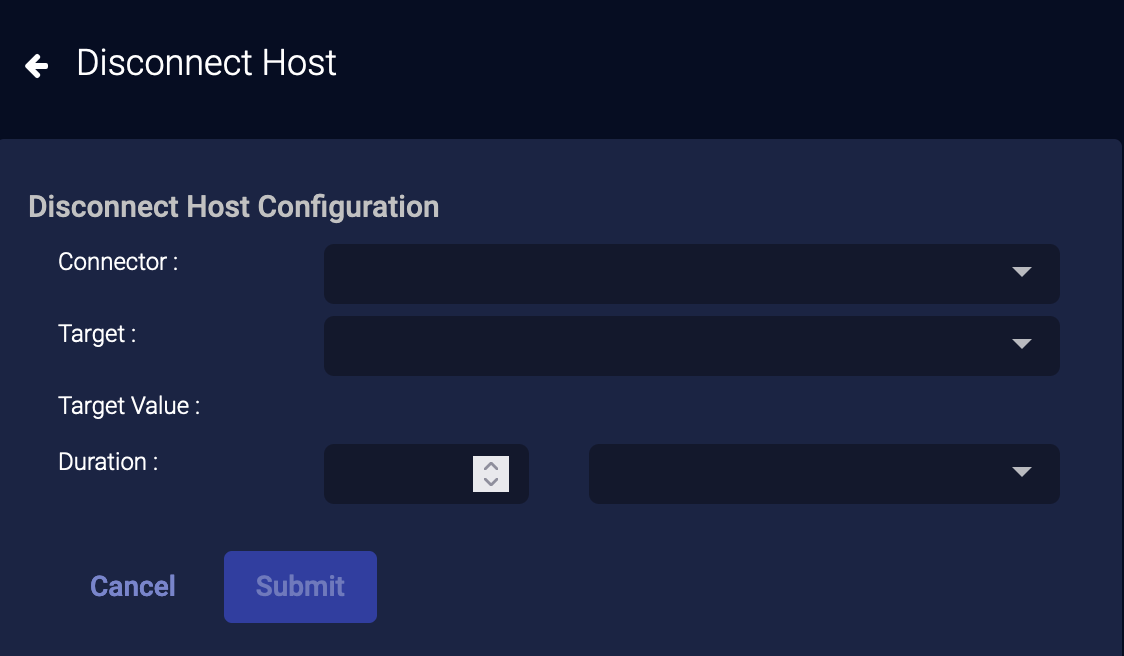Viewport: 1124px width, 656px height.
Task: Increase Duration with the up stepper arrow
Action: pyautogui.click(x=491, y=466)
